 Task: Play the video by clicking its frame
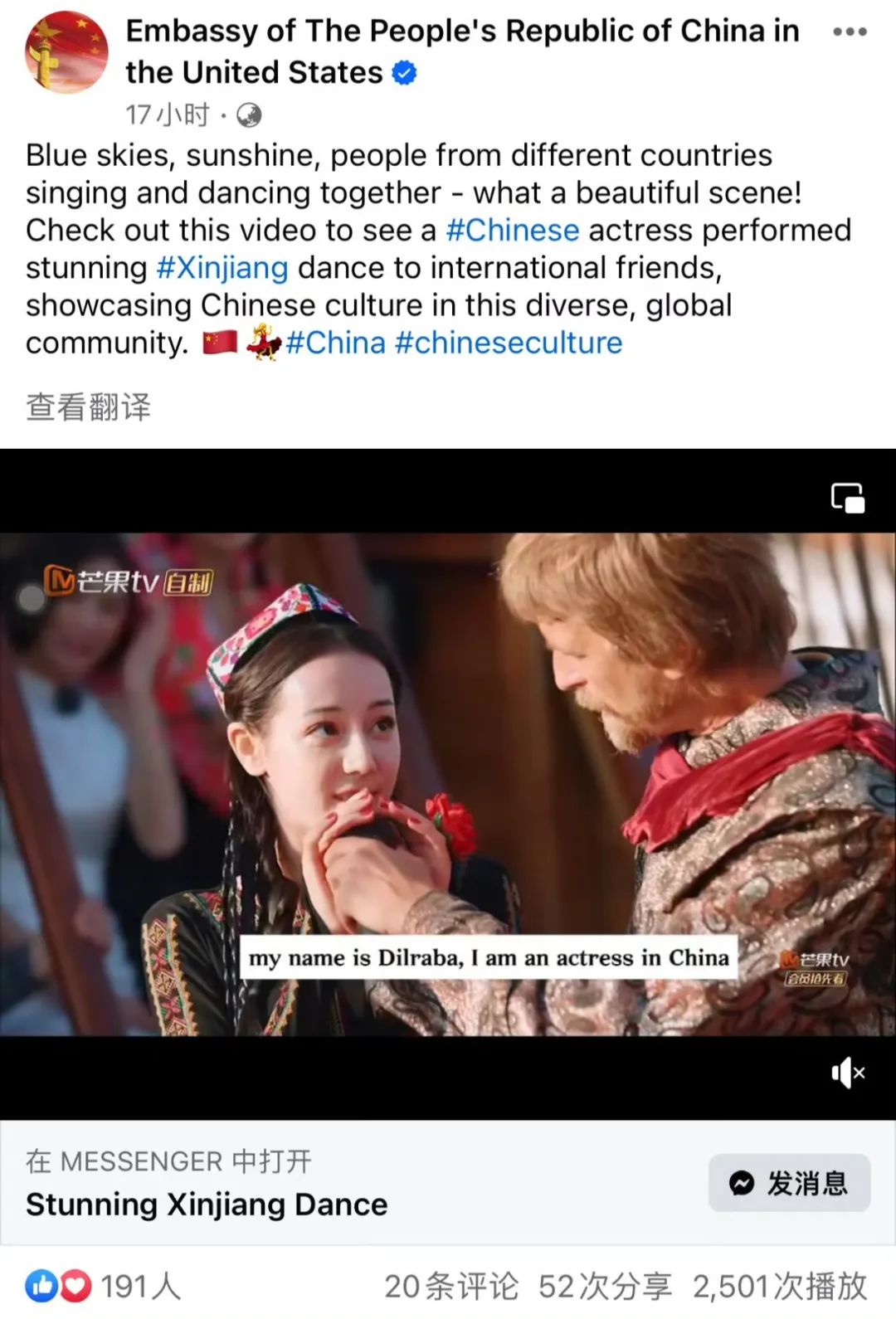point(448,784)
